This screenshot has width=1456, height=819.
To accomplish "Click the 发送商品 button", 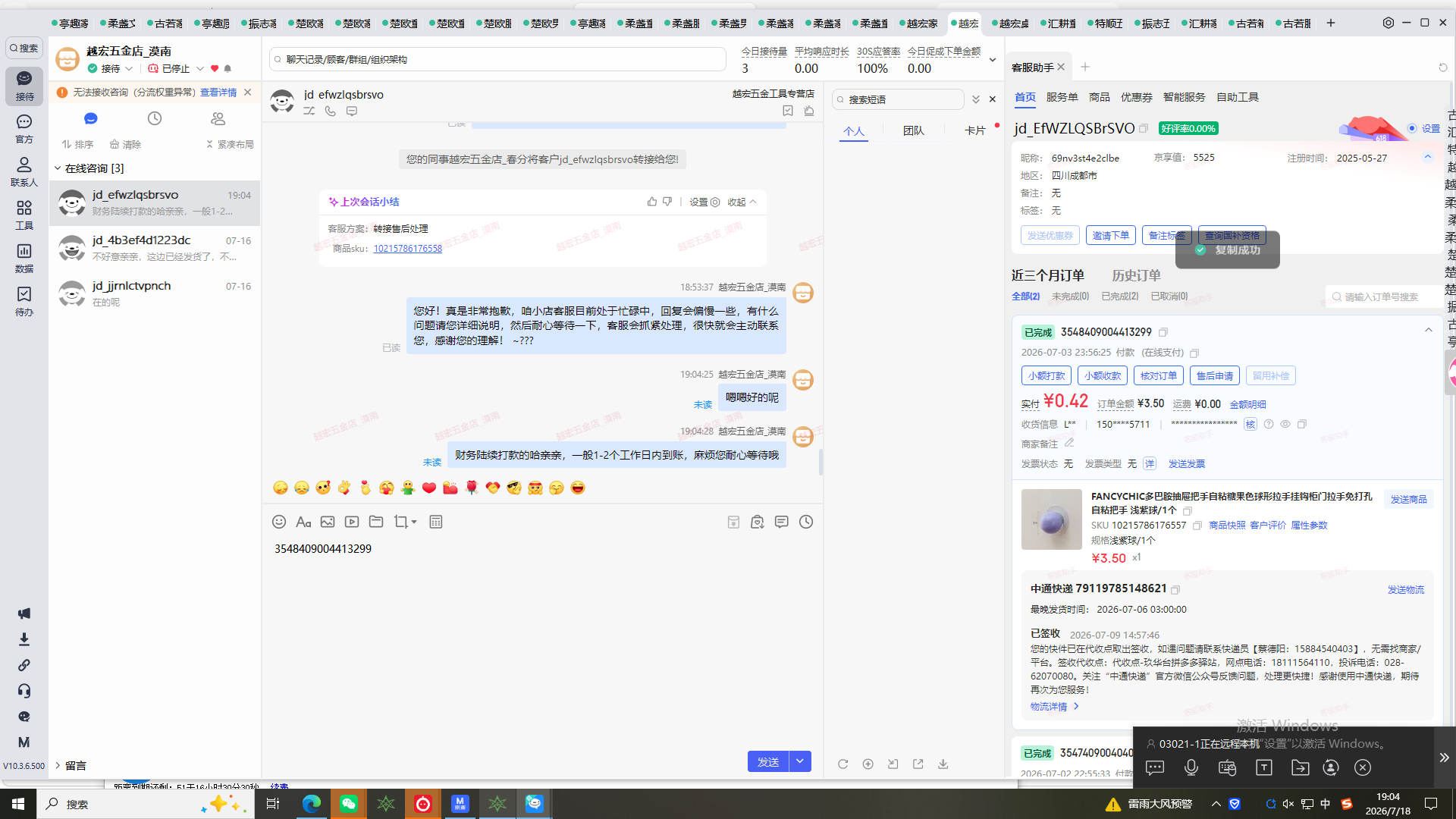I will (1408, 499).
